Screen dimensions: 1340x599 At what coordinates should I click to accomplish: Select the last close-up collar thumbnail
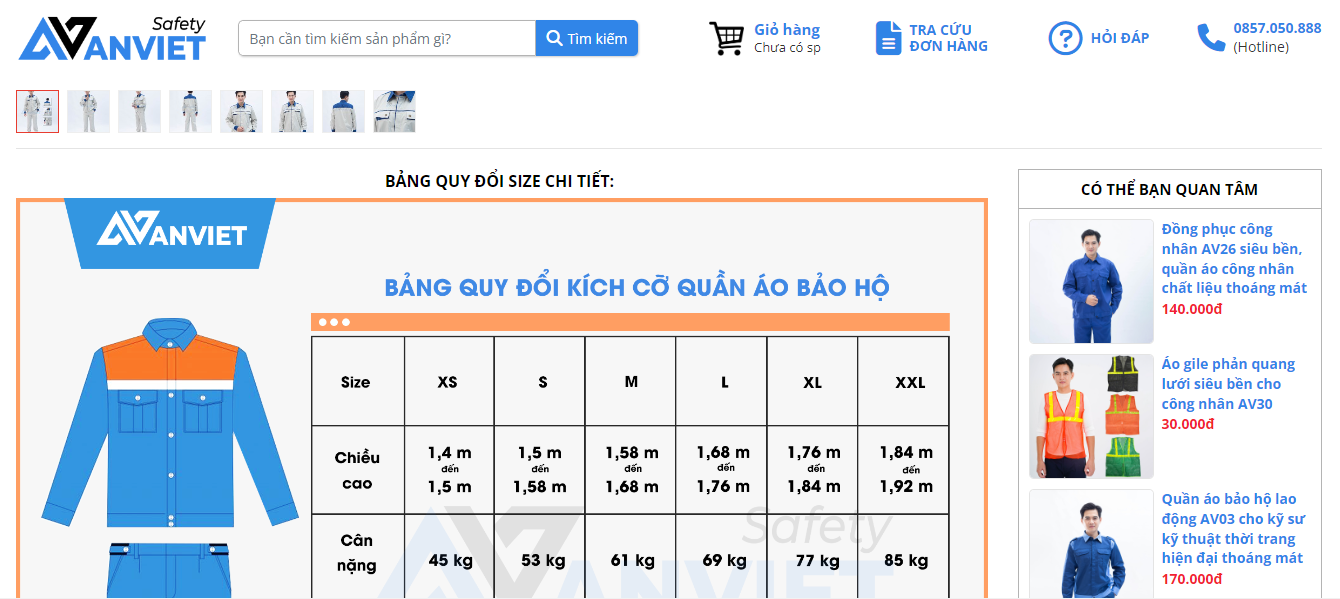pyautogui.click(x=394, y=111)
